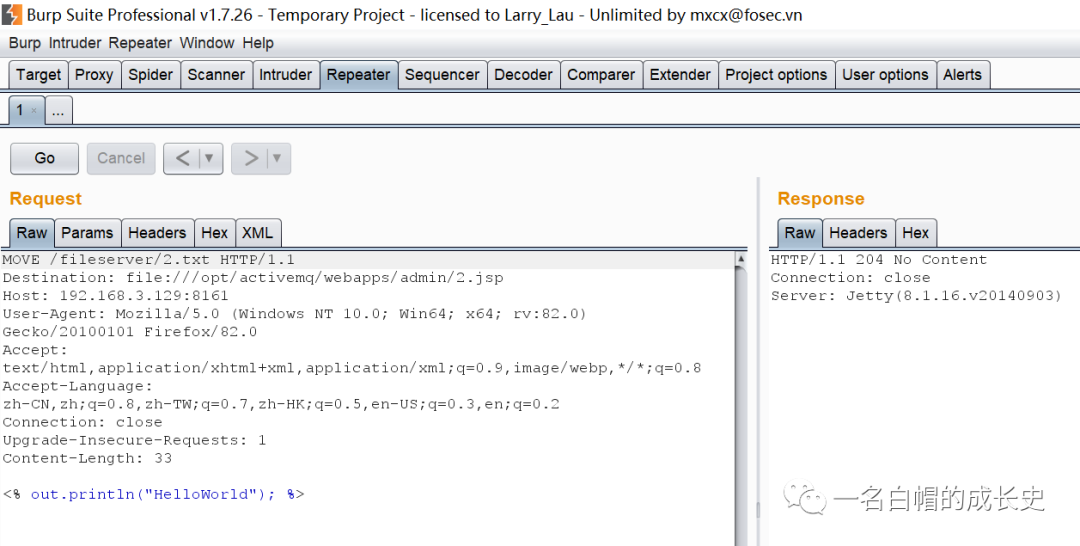
Task: Send request with Go button
Action: [45, 158]
